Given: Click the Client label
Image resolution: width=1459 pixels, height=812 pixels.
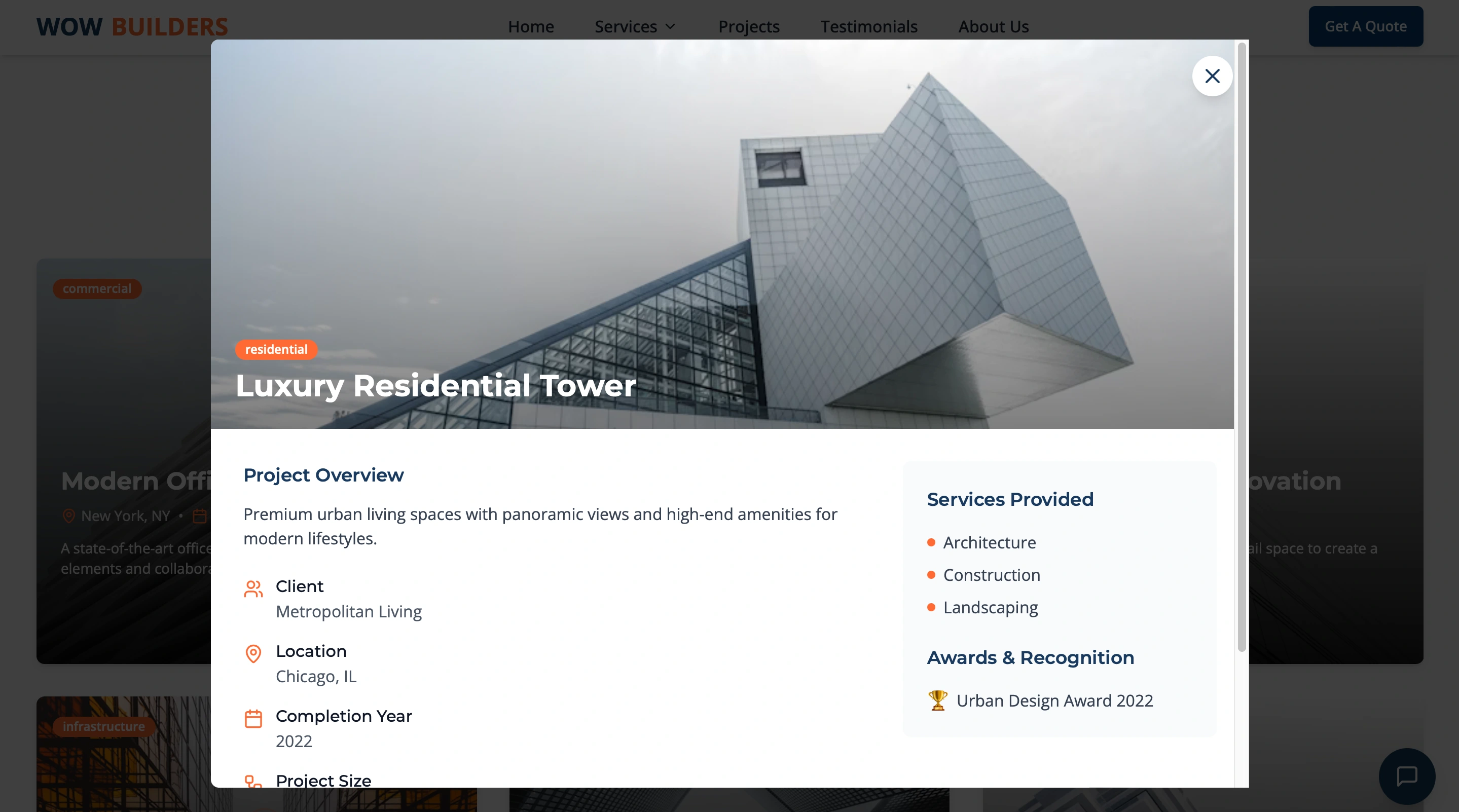Looking at the screenshot, I should (x=300, y=586).
